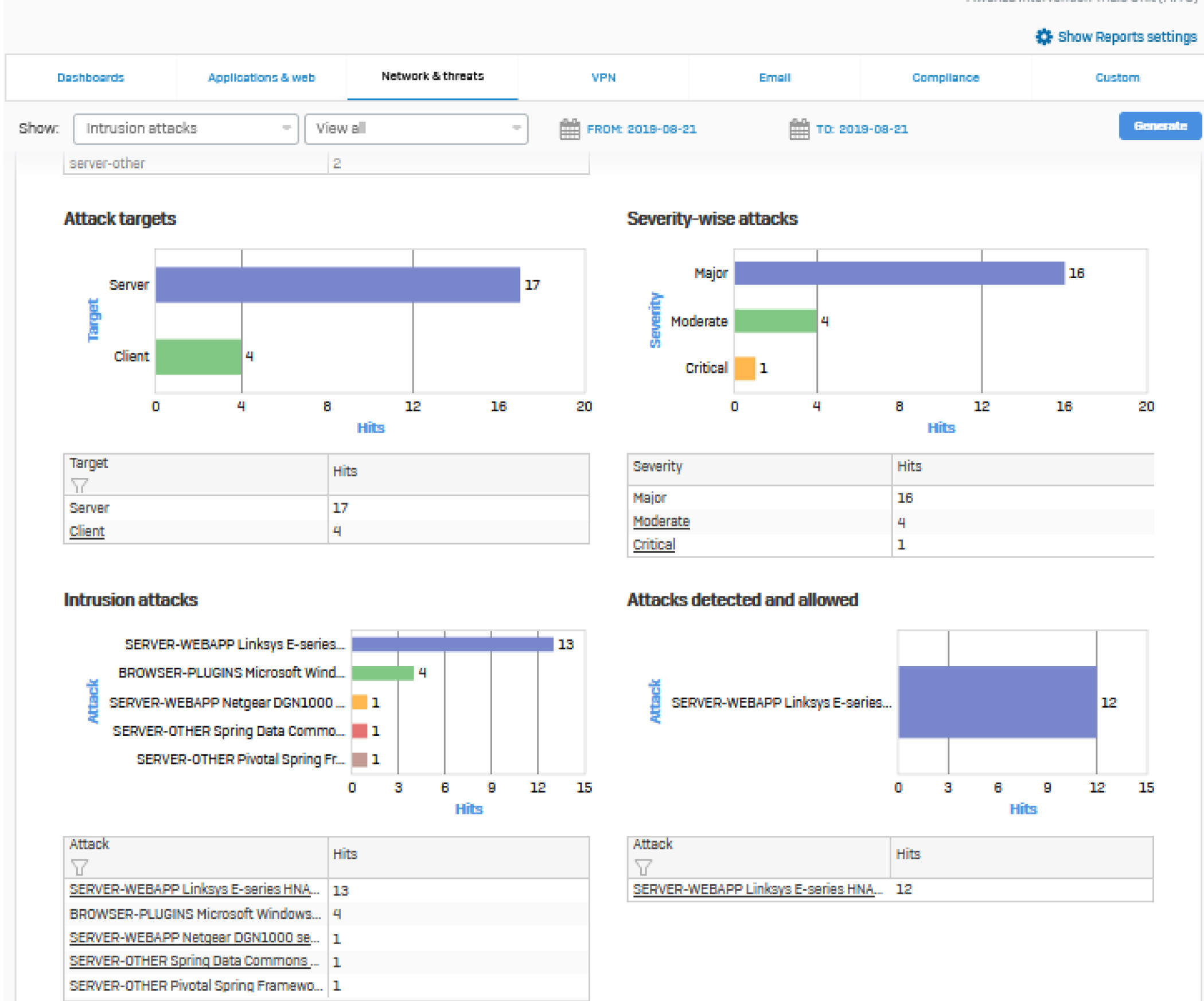Screen dimensions: 1204x1001
Task: Open the FROM date calendar icon
Action: point(569,129)
